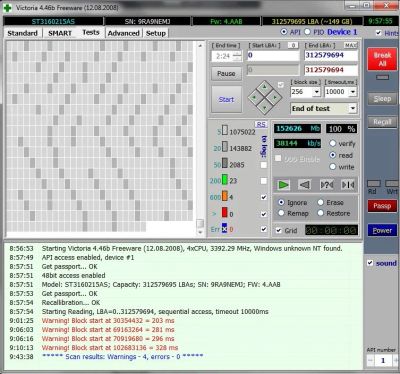This screenshot has height=374, width=400.
Task: Switch to the Tests tab
Action: [91, 32]
